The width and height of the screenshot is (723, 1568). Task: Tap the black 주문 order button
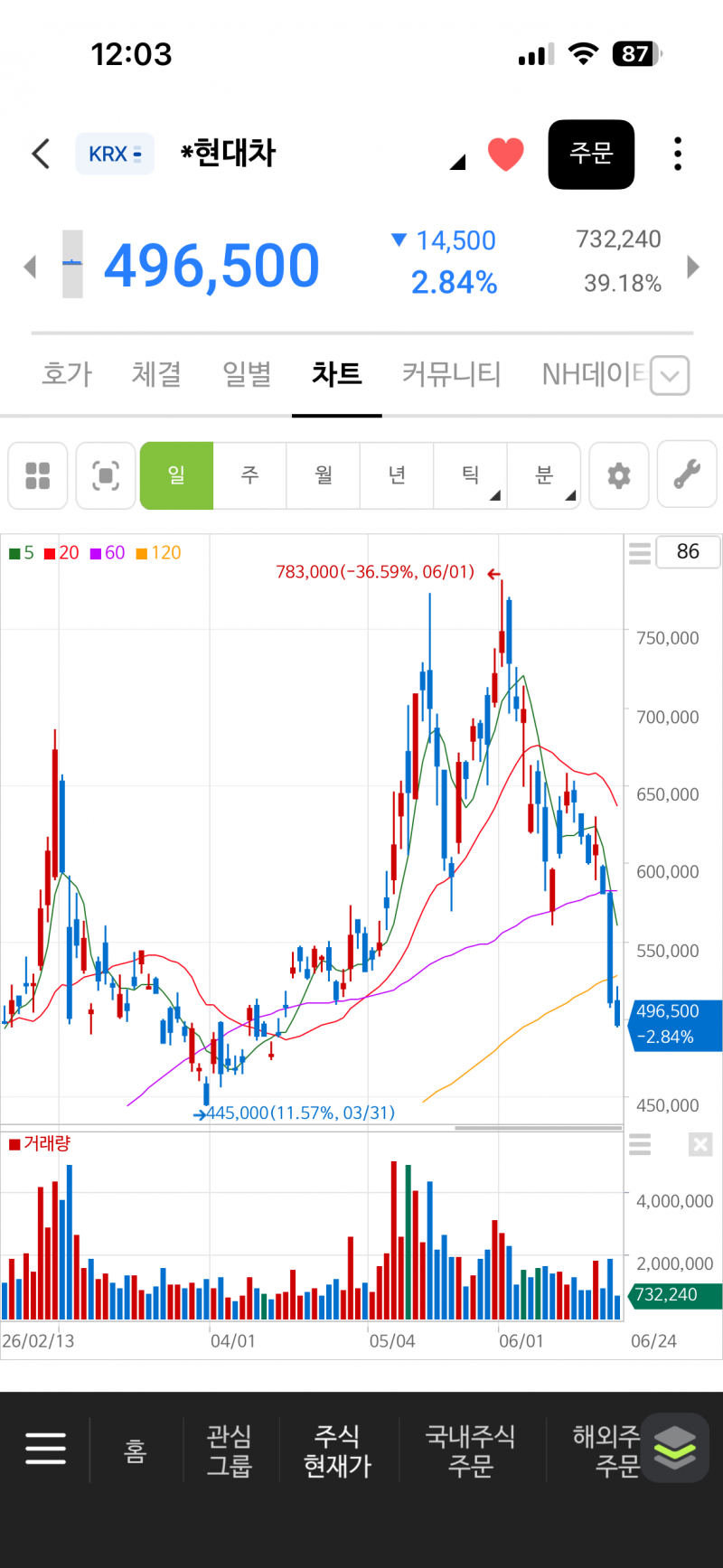[591, 154]
